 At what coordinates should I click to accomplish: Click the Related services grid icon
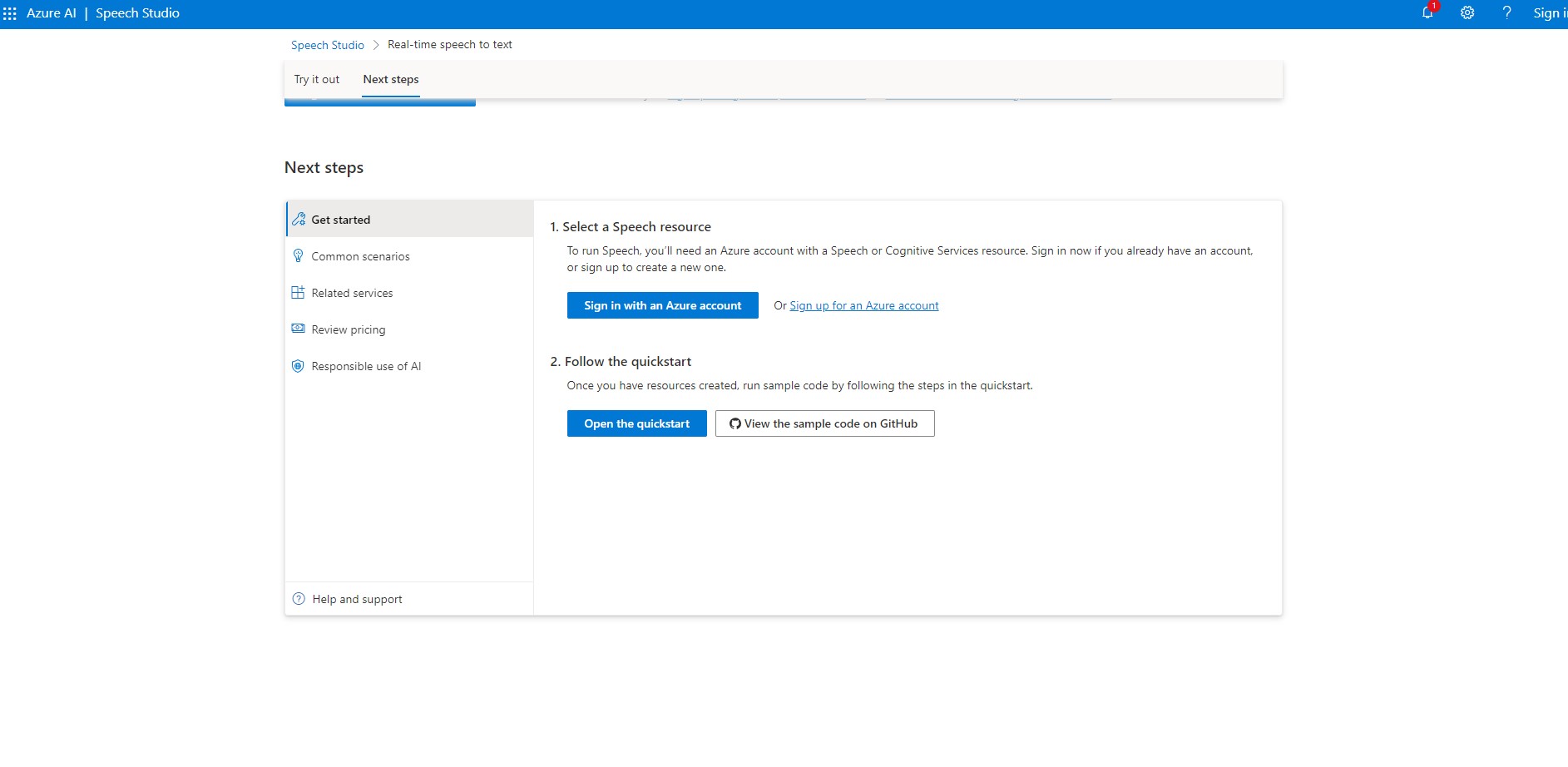tap(298, 292)
